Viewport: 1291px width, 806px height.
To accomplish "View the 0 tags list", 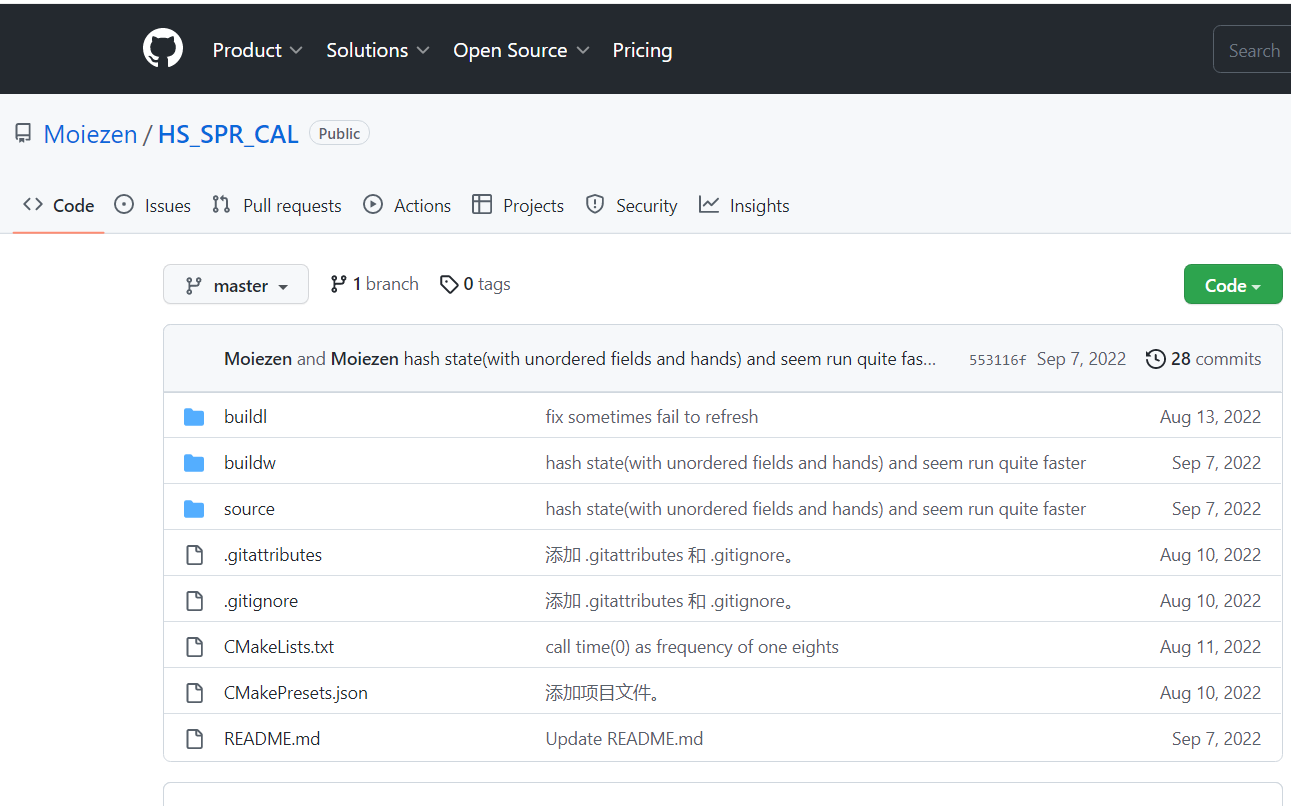I will (475, 284).
